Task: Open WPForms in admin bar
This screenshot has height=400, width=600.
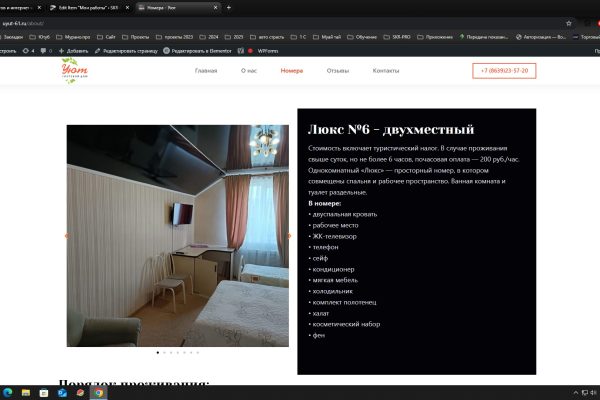Action: tap(268, 51)
